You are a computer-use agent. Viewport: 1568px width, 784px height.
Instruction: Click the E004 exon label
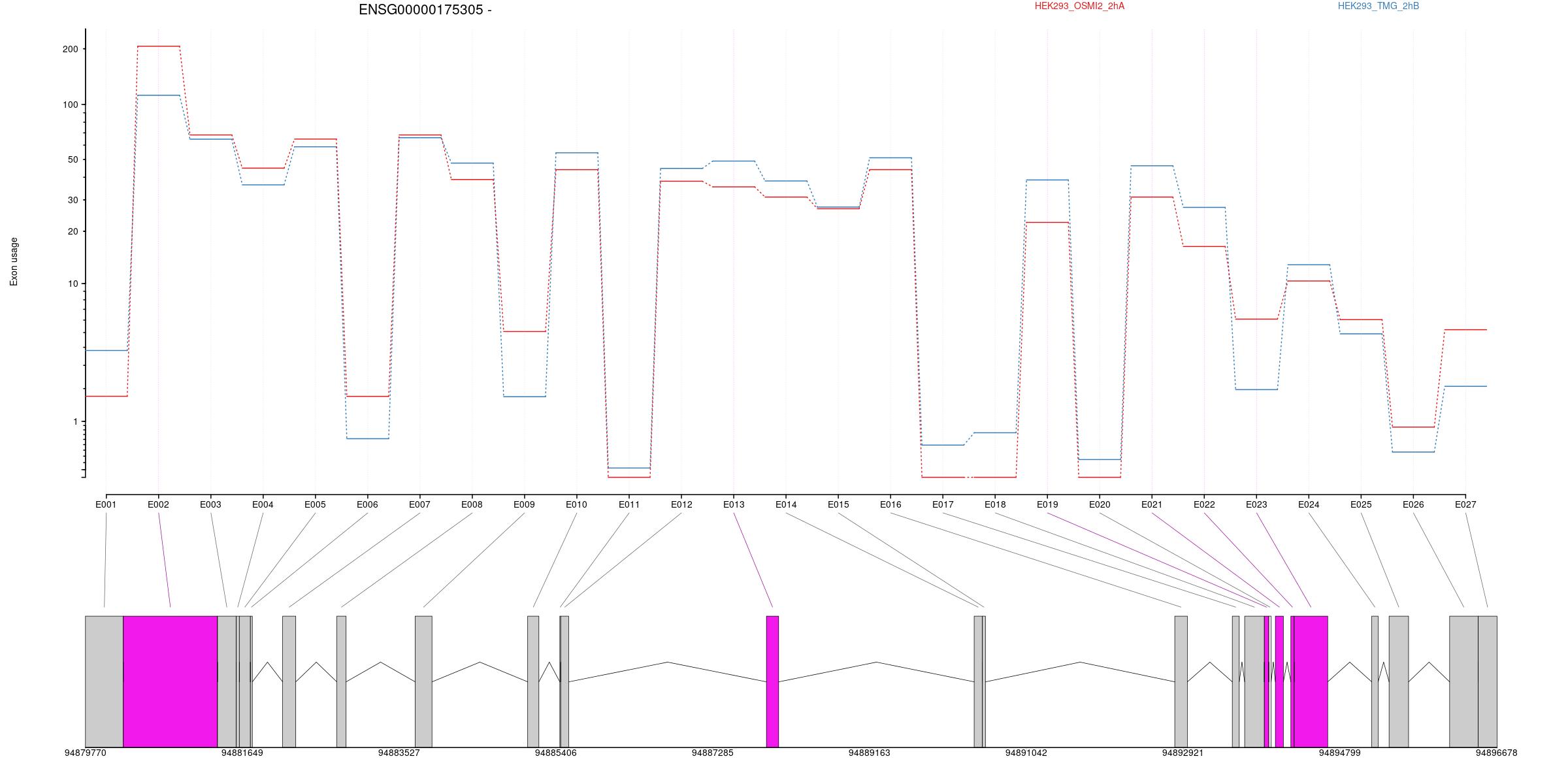coord(263,504)
